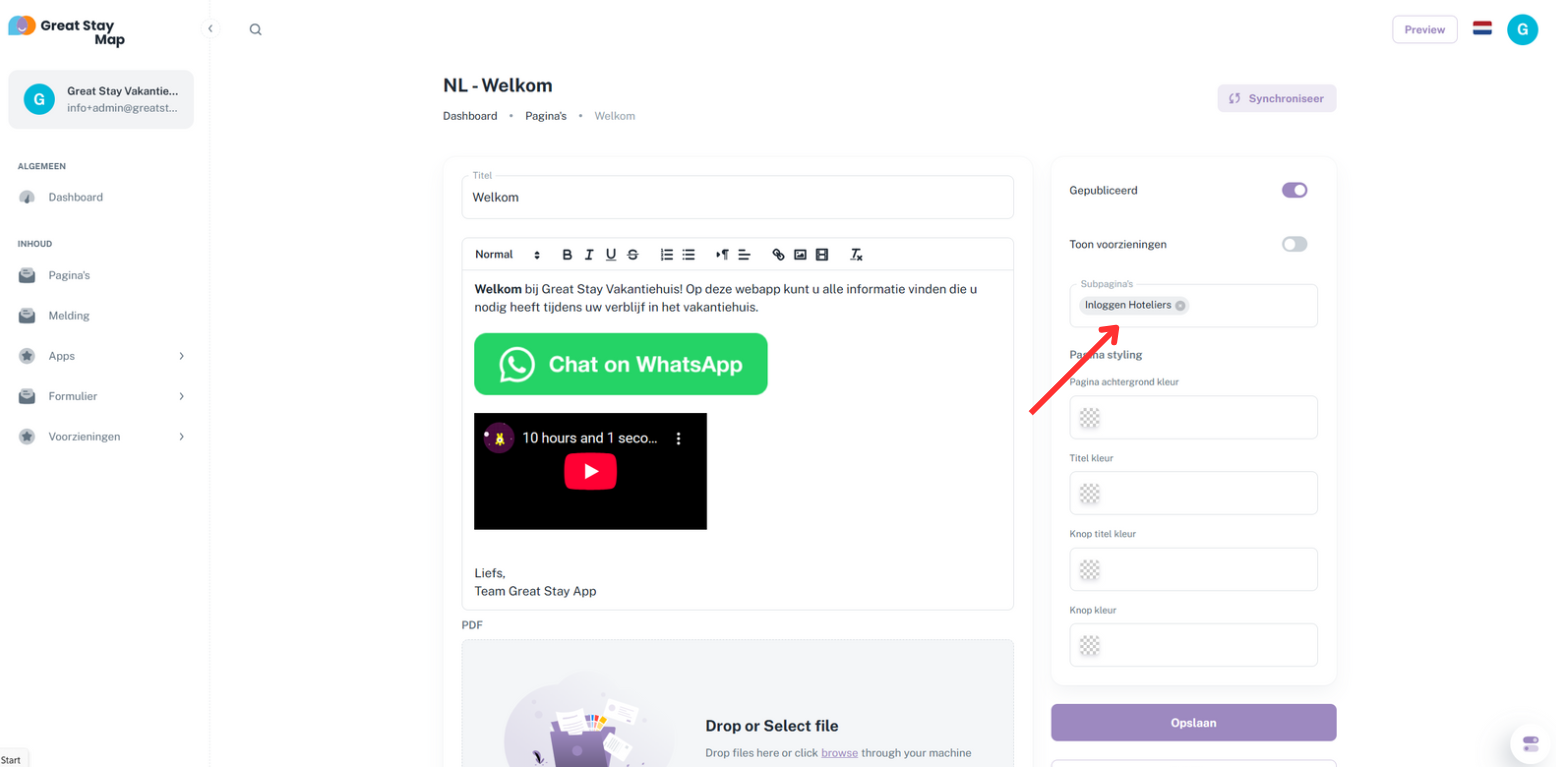Viewport: 1556px width, 767px height.
Task: Pick the Titel kleur color swatch
Action: [x=1090, y=493]
